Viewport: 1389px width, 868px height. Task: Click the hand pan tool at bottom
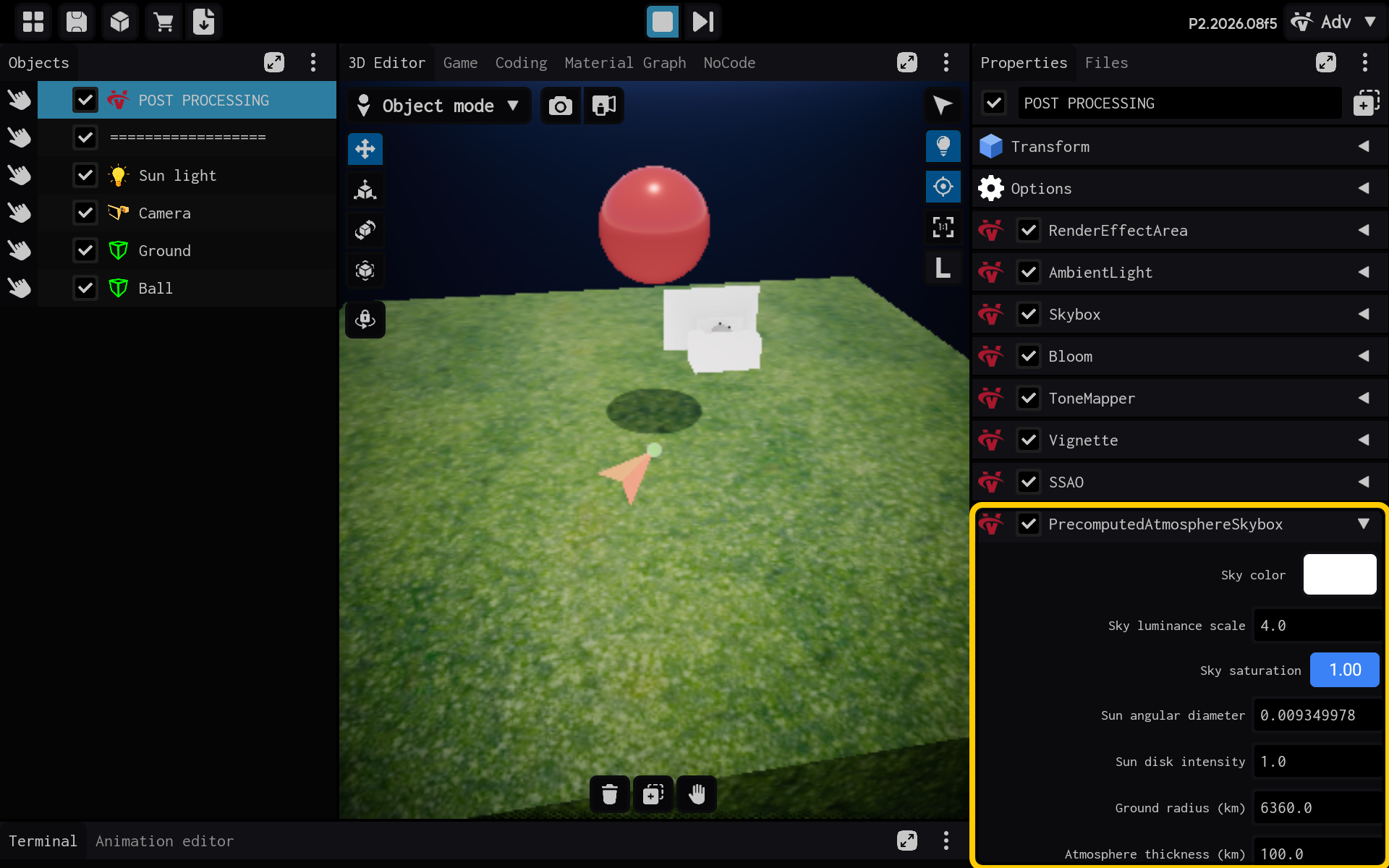coord(697,794)
